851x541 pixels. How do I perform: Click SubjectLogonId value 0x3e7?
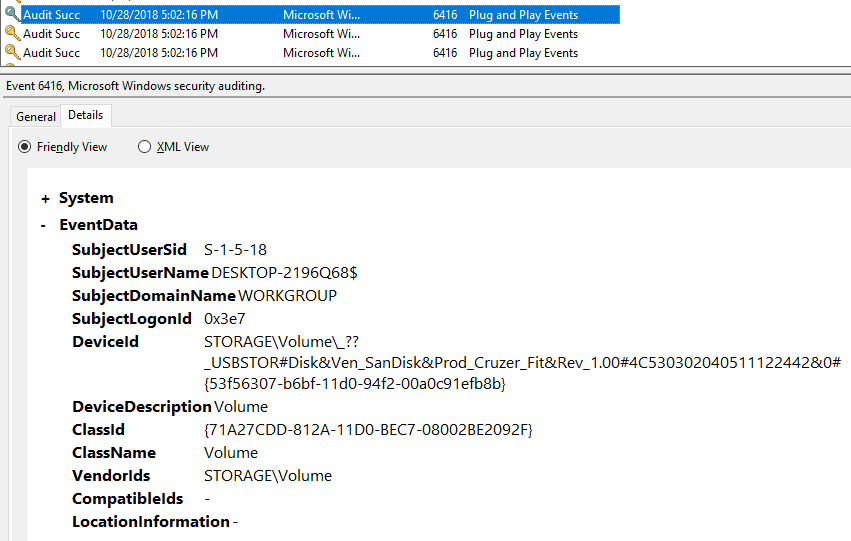pos(224,319)
